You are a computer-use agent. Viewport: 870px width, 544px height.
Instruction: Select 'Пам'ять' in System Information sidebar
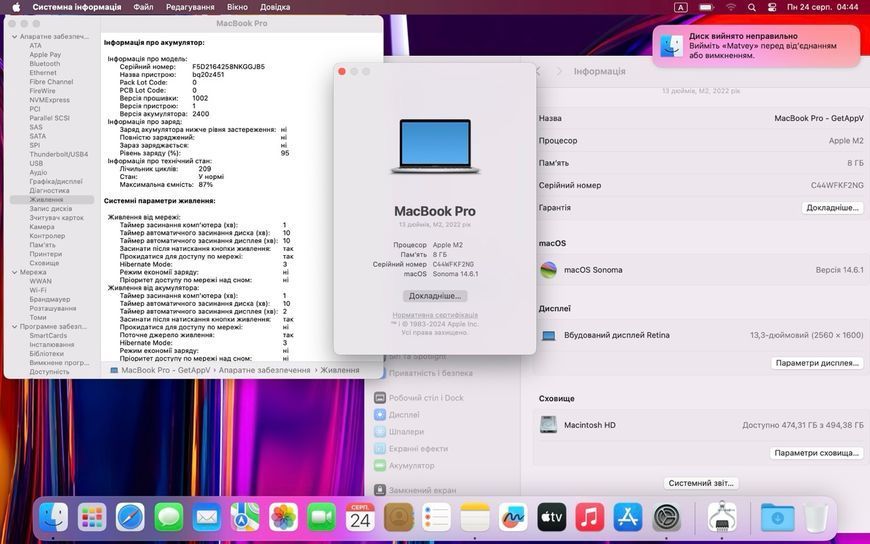coord(43,245)
